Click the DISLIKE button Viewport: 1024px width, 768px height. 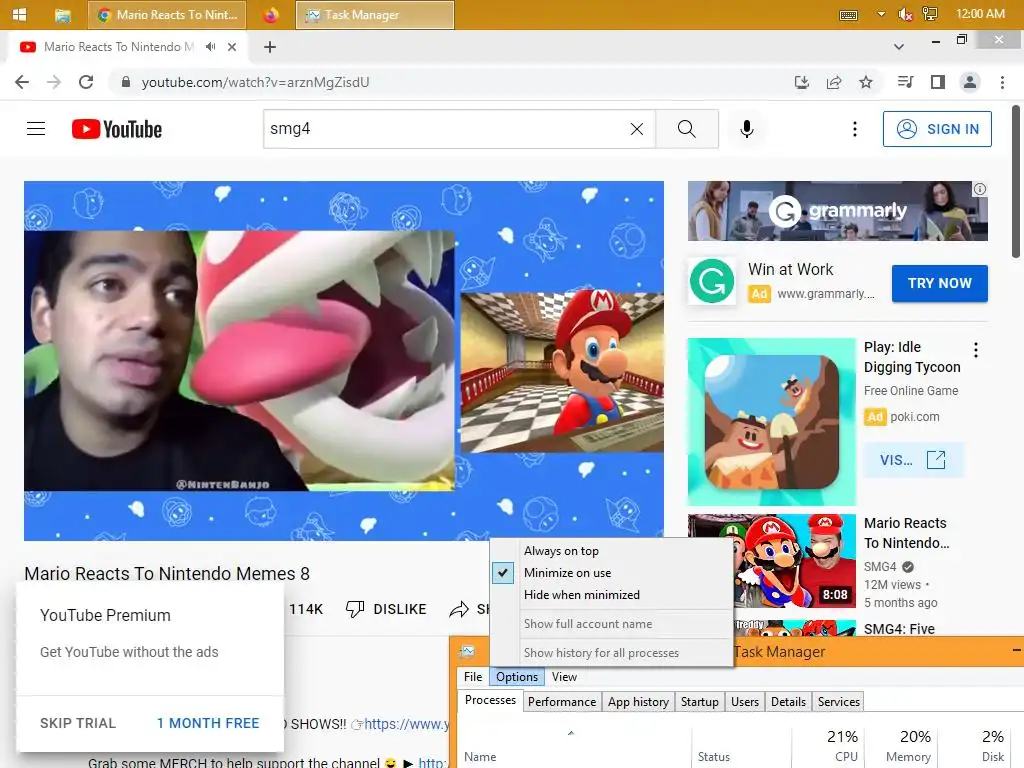click(x=385, y=609)
